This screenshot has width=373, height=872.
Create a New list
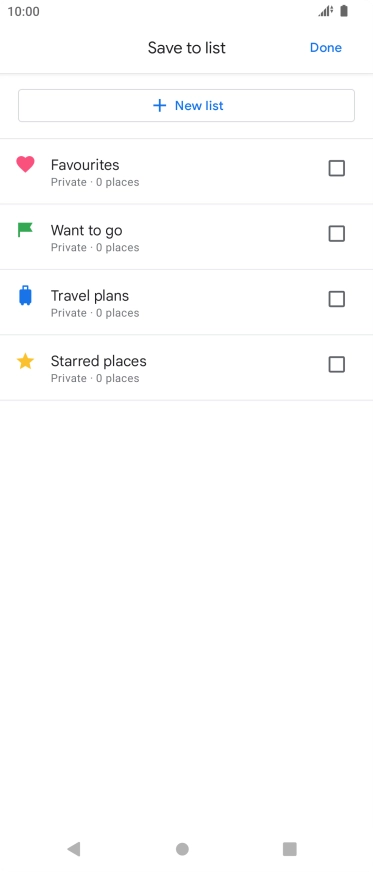186,106
